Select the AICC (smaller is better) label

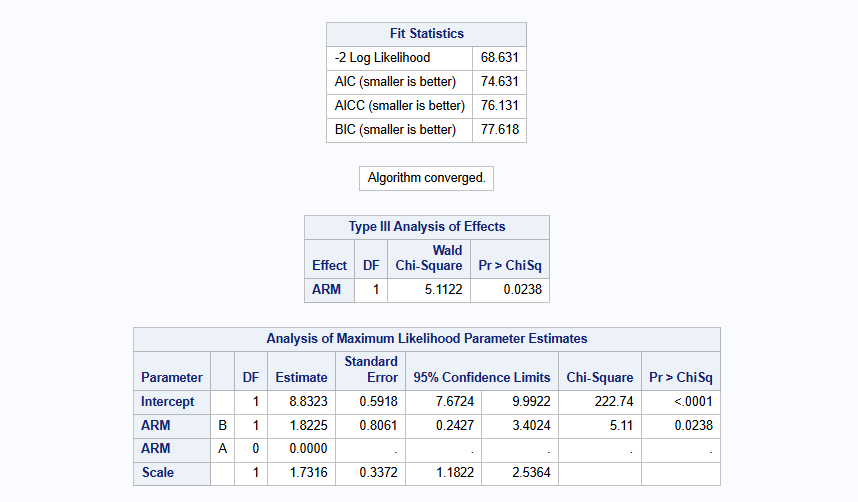pos(399,106)
